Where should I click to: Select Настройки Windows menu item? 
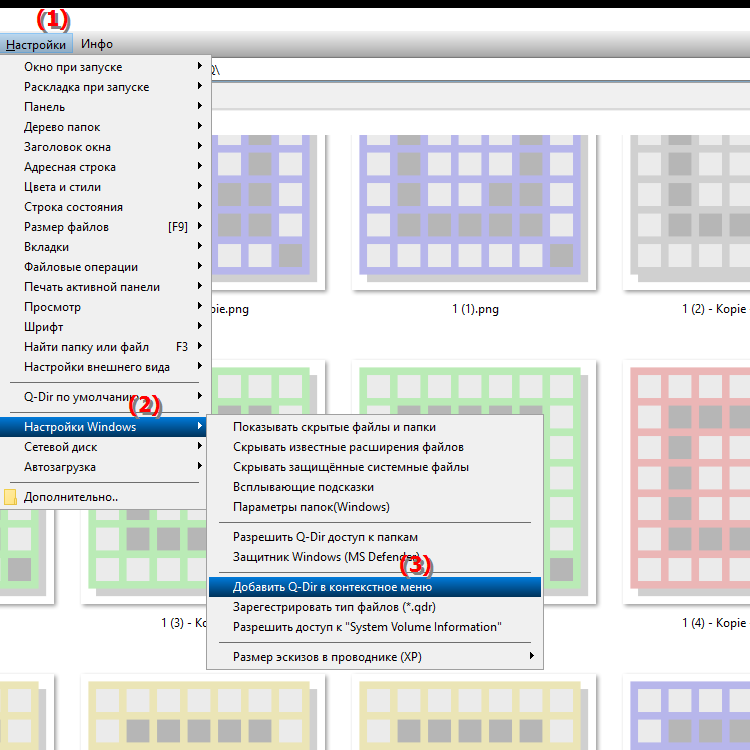coord(103,427)
